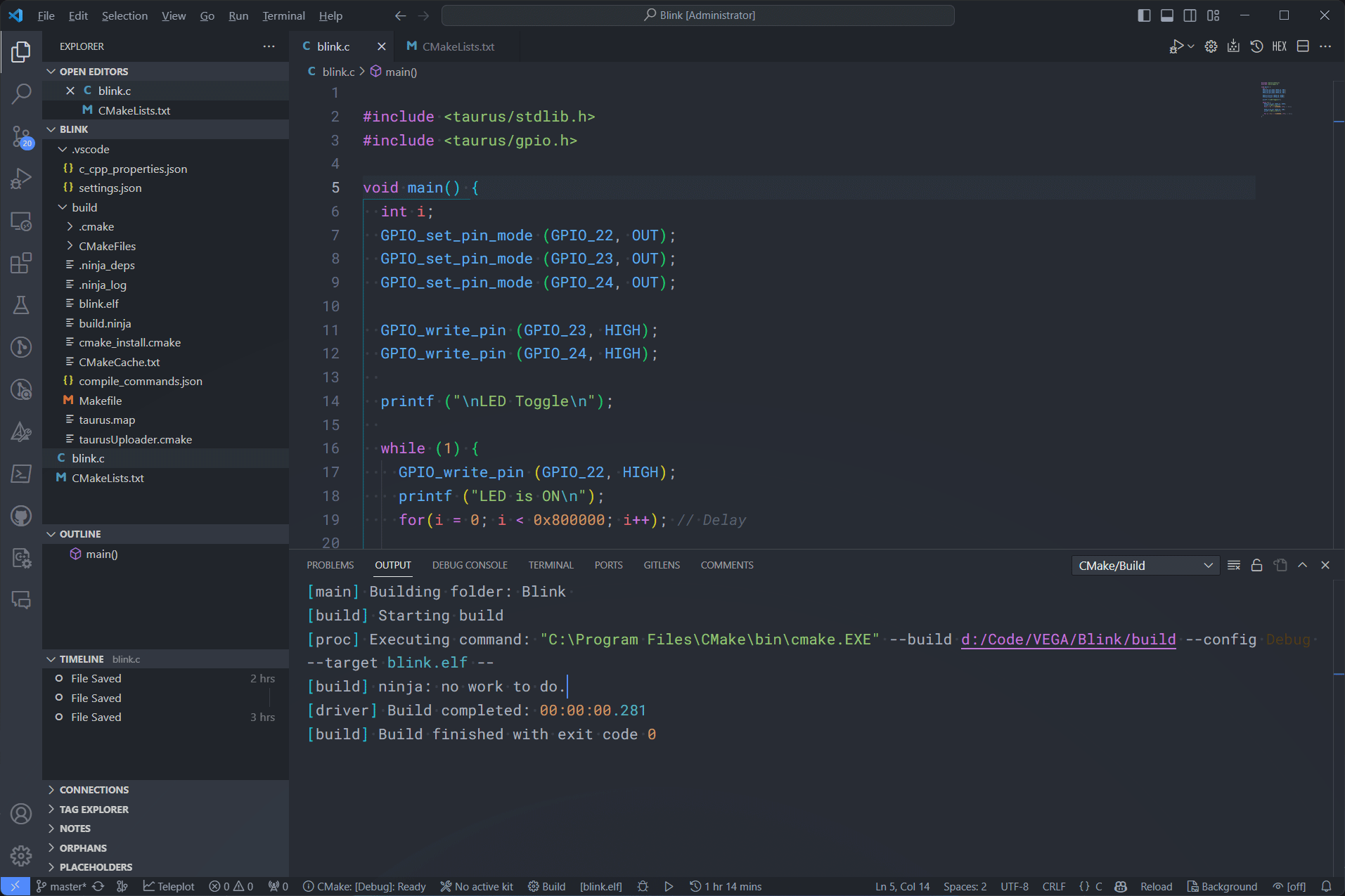The height and width of the screenshot is (896, 1345).
Task: Click the Split Editor icon
Action: [x=1303, y=46]
